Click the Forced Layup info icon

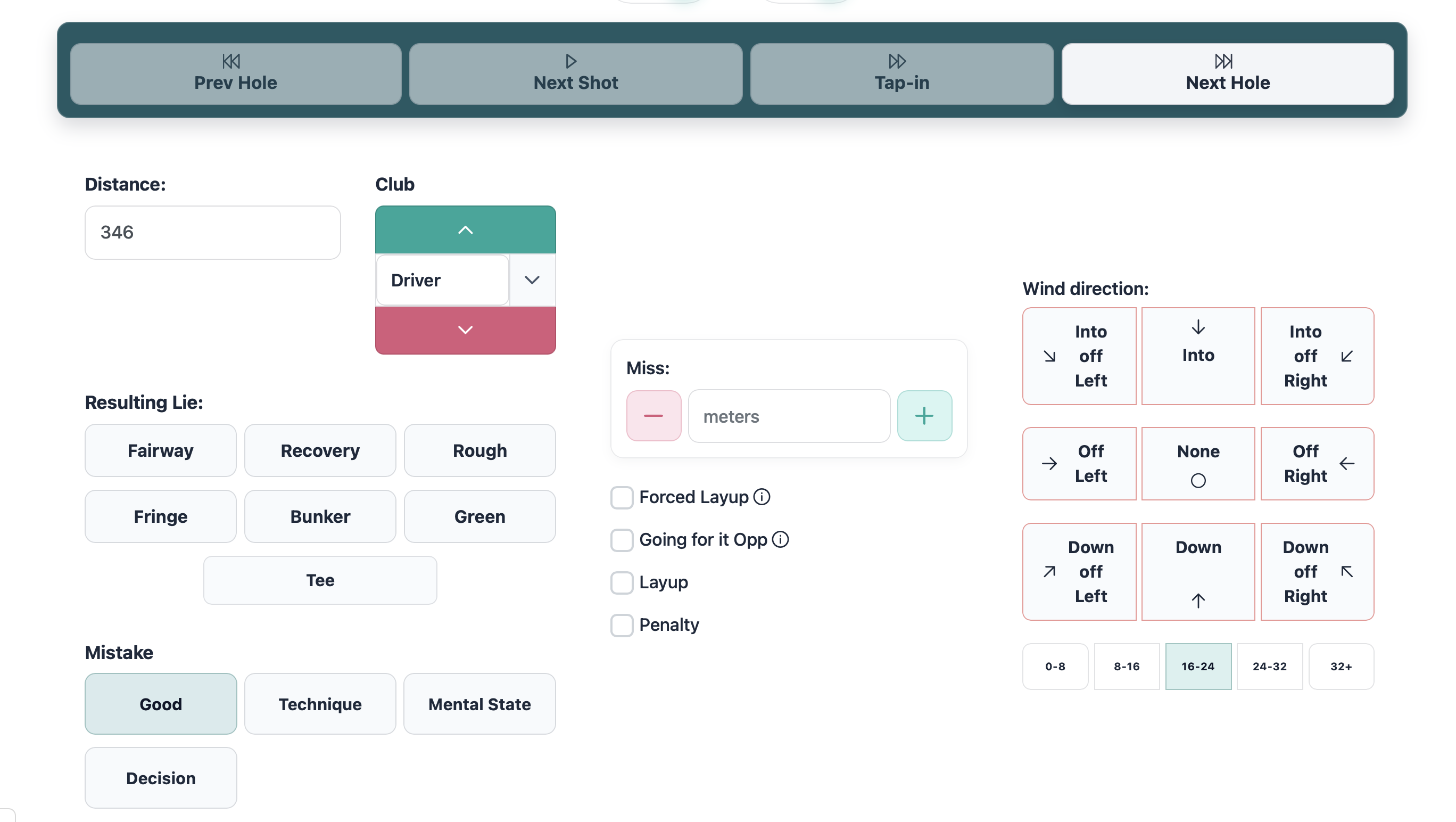click(x=762, y=497)
